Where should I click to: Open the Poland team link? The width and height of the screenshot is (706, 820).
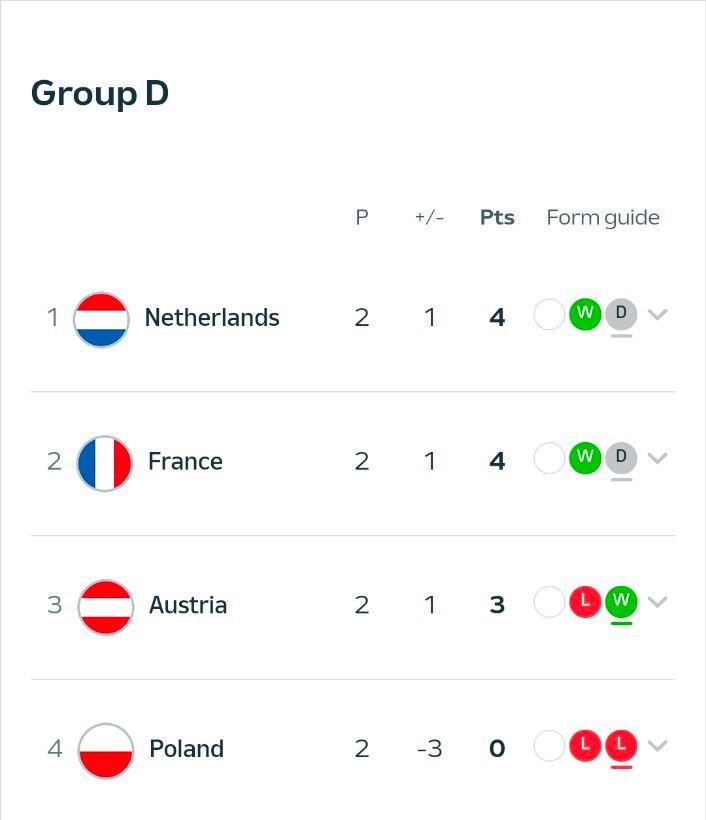click(x=186, y=748)
